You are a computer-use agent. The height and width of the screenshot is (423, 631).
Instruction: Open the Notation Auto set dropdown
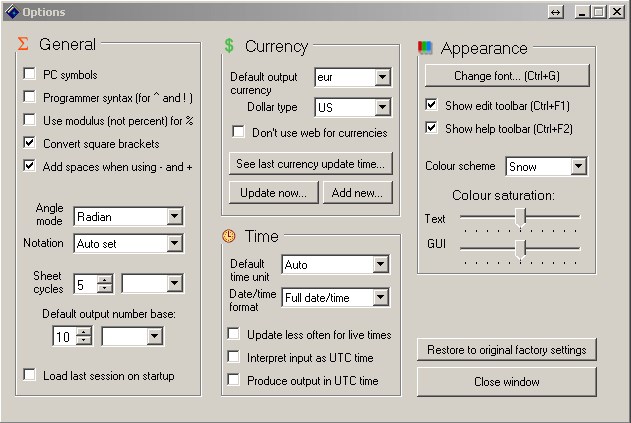pos(174,243)
